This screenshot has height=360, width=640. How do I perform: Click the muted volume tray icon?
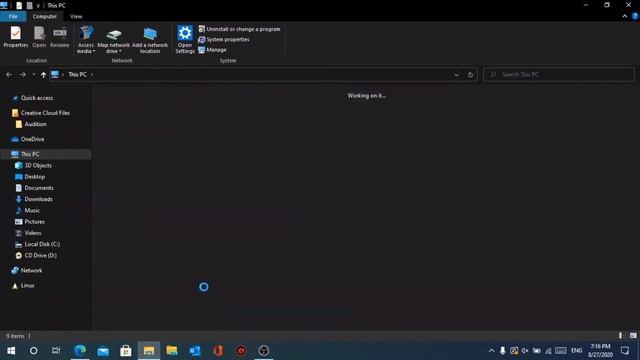525,351
